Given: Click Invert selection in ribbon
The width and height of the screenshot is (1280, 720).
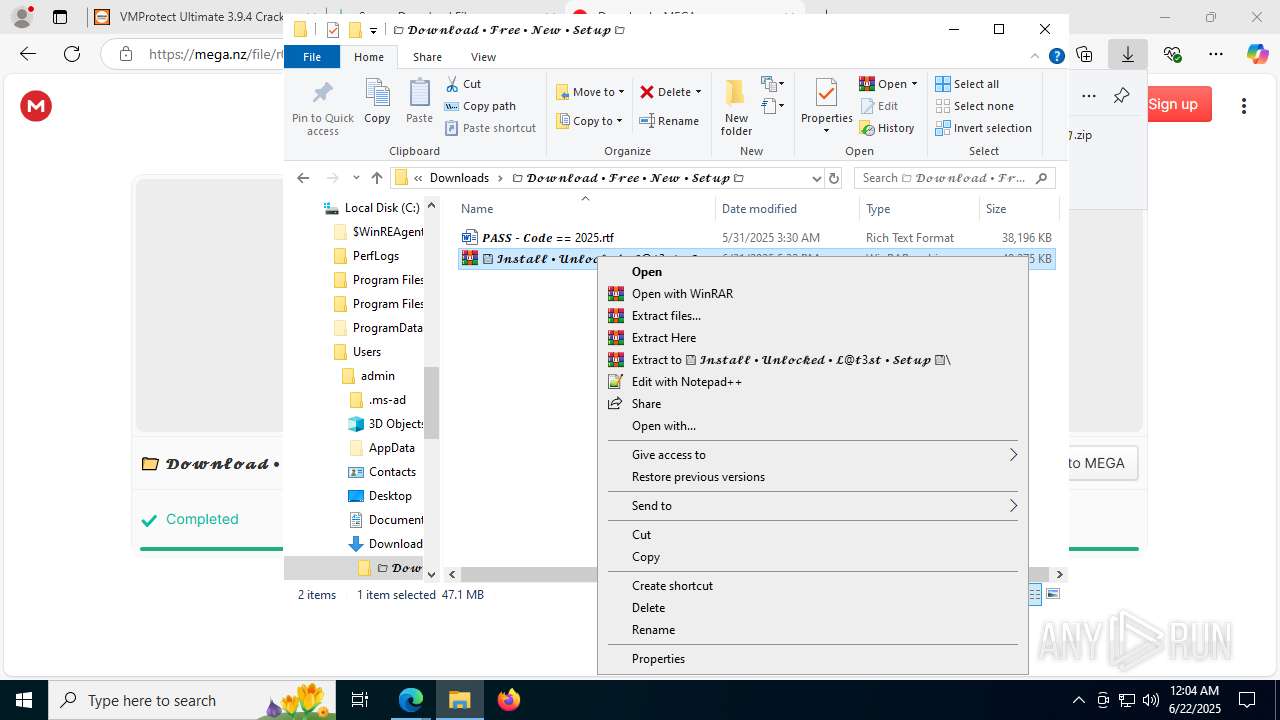Looking at the screenshot, I should click(983, 128).
